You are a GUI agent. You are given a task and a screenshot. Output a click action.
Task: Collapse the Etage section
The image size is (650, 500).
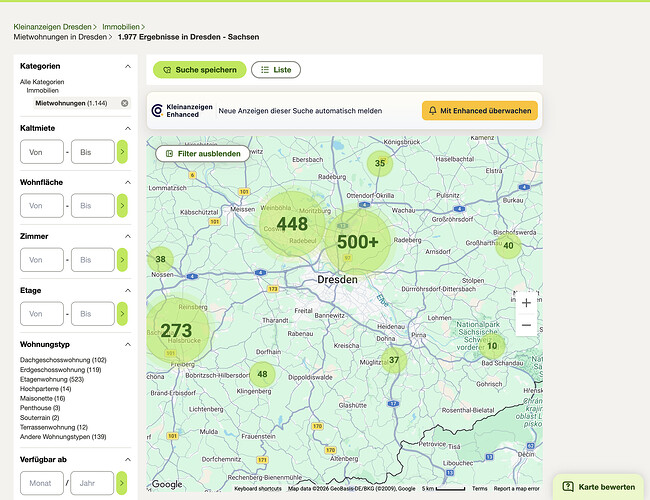[128, 290]
